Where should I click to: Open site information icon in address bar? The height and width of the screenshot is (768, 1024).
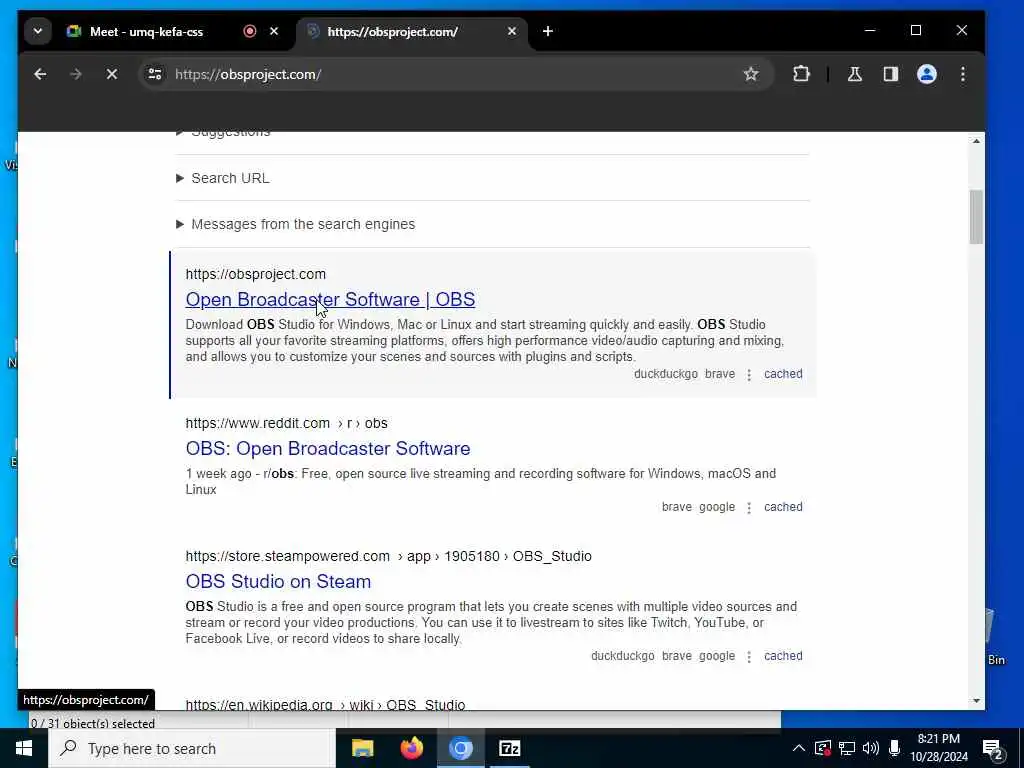click(155, 74)
